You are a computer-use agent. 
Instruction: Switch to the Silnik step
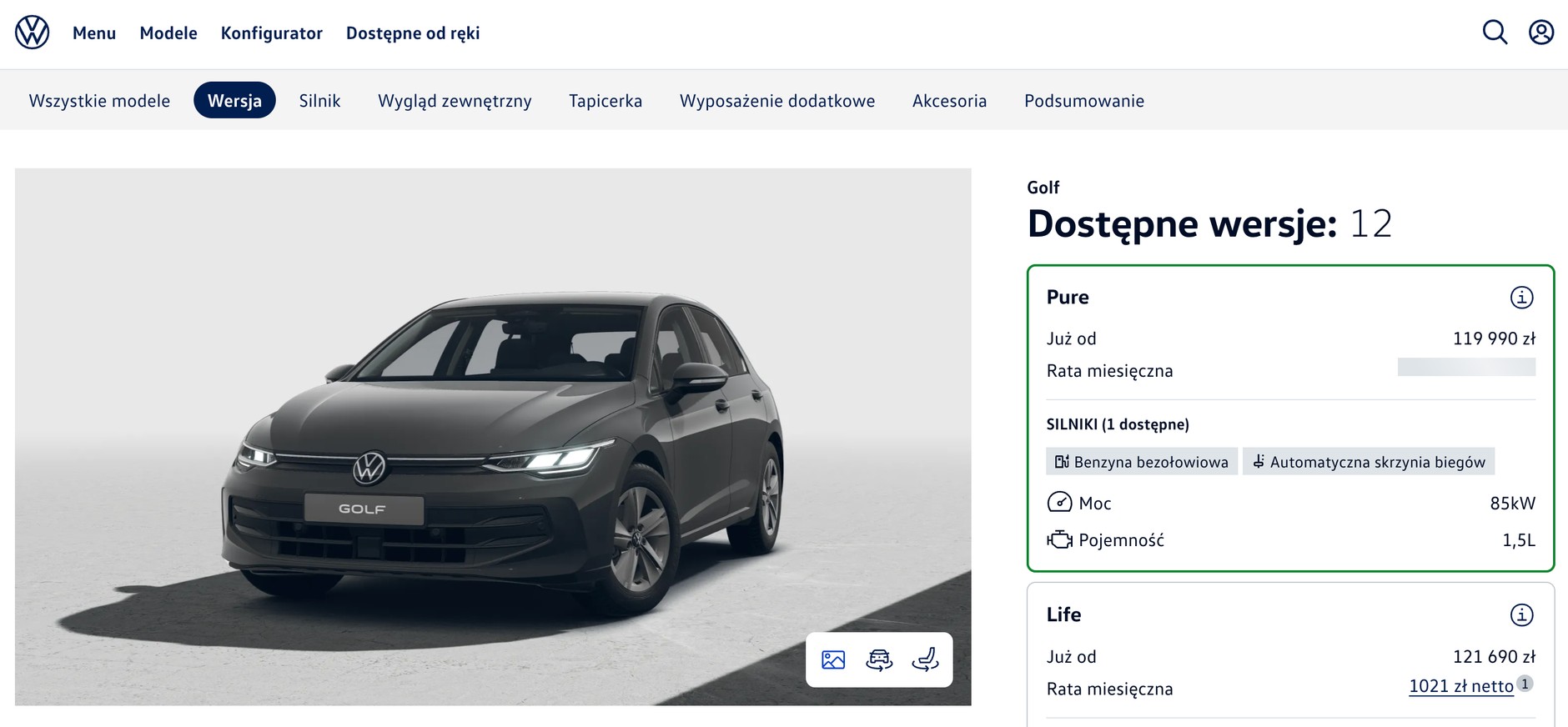click(x=320, y=101)
